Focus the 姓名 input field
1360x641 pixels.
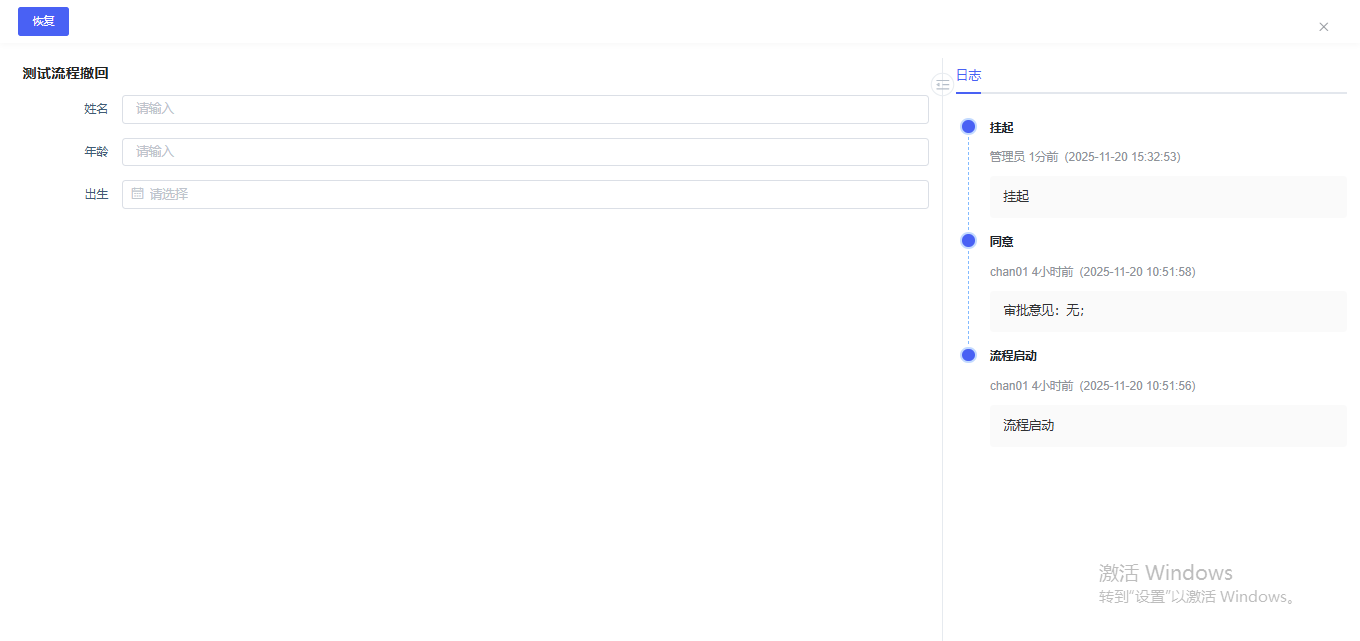(x=525, y=109)
